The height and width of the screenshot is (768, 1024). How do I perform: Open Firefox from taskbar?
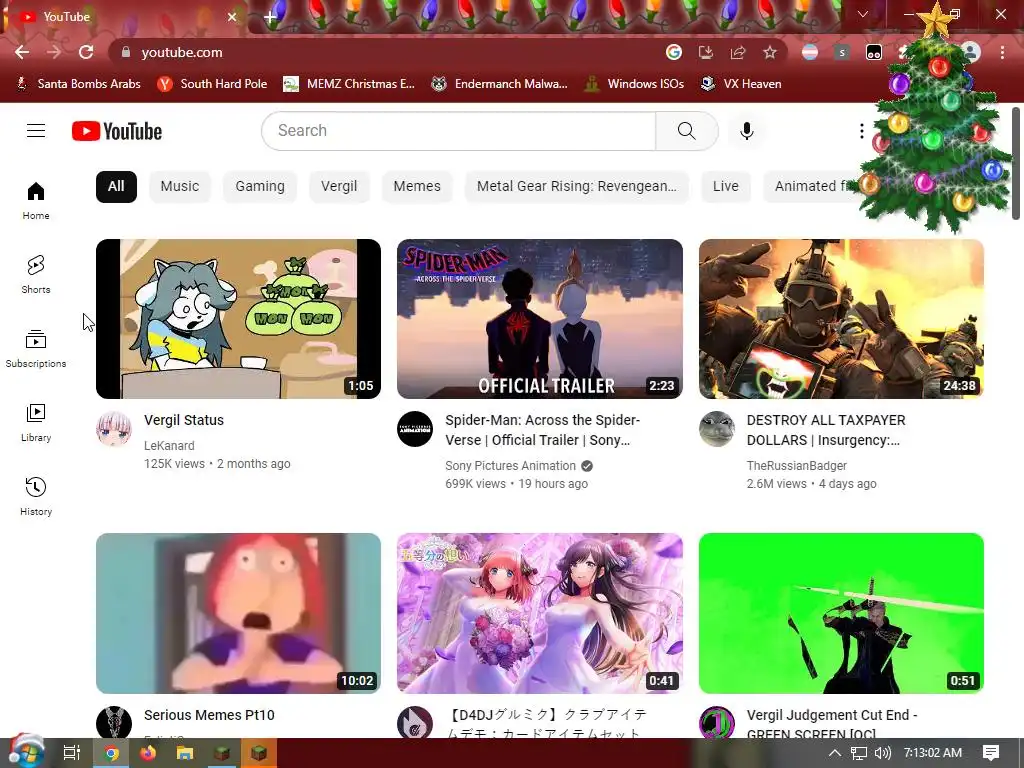148,753
